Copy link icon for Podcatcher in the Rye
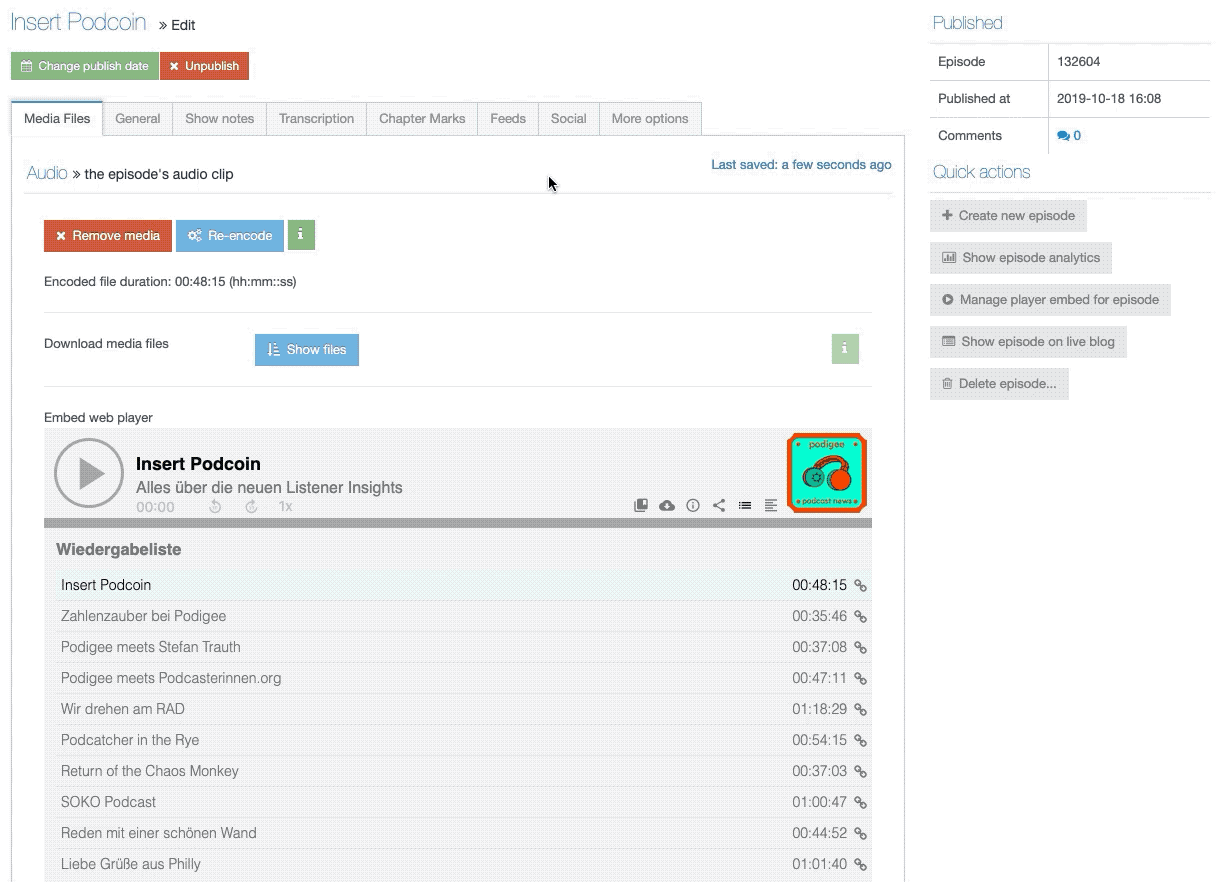1223x882 pixels. [x=860, y=741]
